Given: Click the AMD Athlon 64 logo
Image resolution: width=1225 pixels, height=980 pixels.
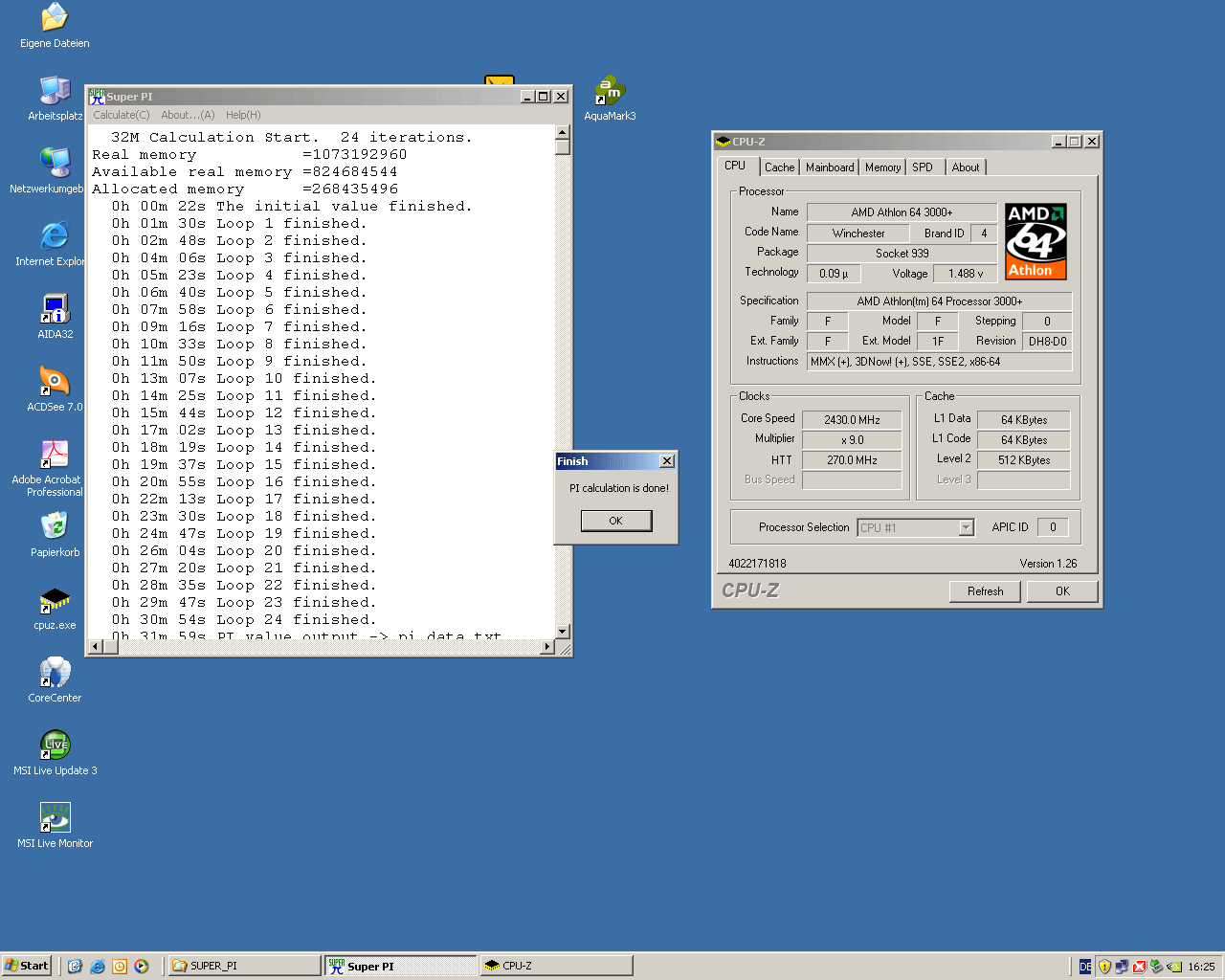Looking at the screenshot, I should coord(1036,241).
